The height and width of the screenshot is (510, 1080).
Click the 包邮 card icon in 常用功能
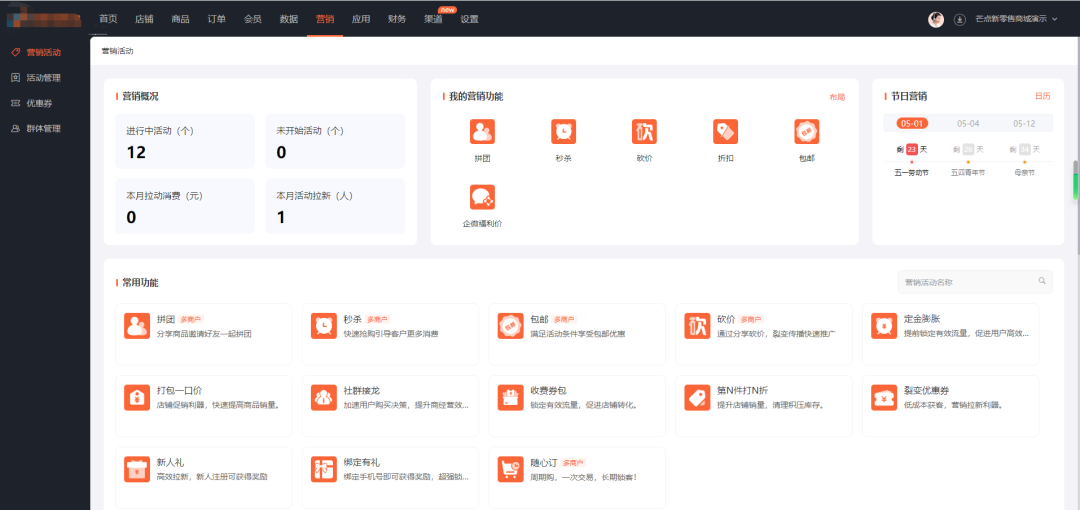pyautogui.click(x=510, y=326)
